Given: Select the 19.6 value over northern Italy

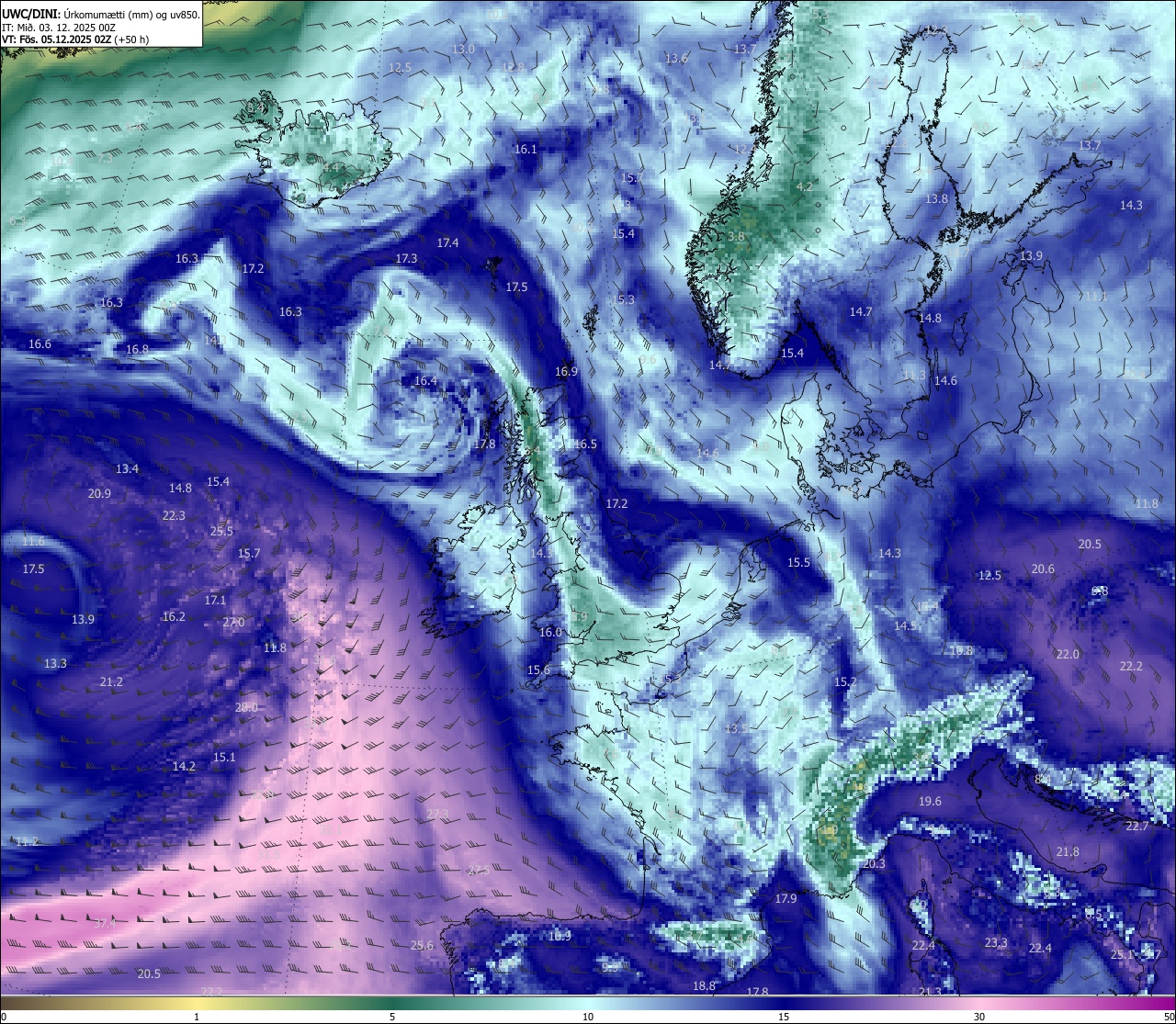Looking at the screenshot, I should pyautogui.click(x=930, y=801).
